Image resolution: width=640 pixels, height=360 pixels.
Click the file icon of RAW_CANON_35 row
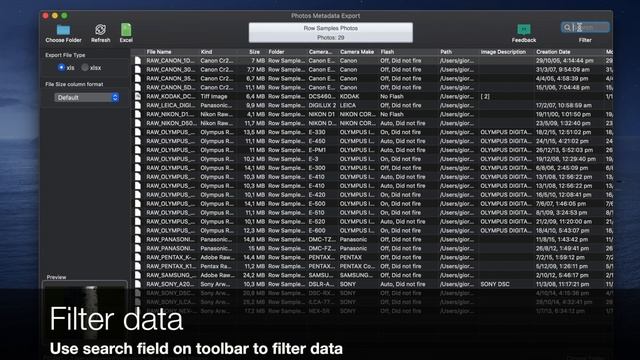[138, 78]
